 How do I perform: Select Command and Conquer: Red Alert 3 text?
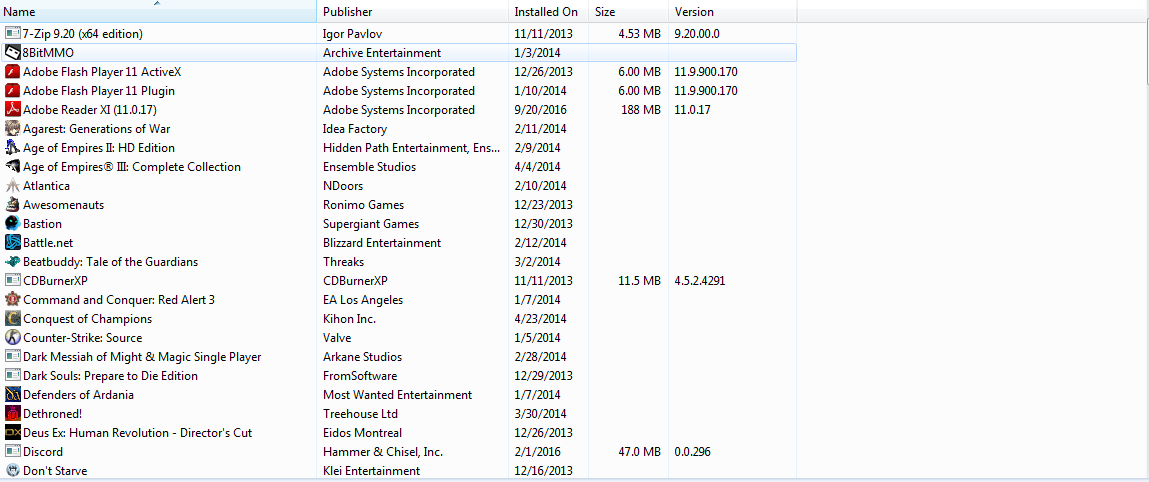coord(119,300)
